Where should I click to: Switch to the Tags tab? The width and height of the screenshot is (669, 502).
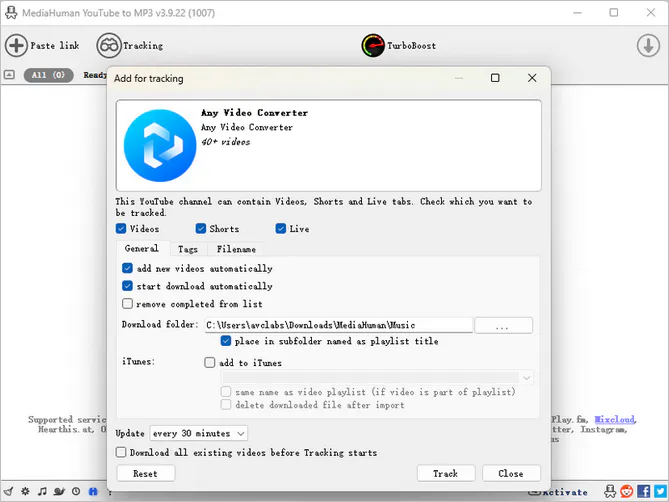pos(188,249)
